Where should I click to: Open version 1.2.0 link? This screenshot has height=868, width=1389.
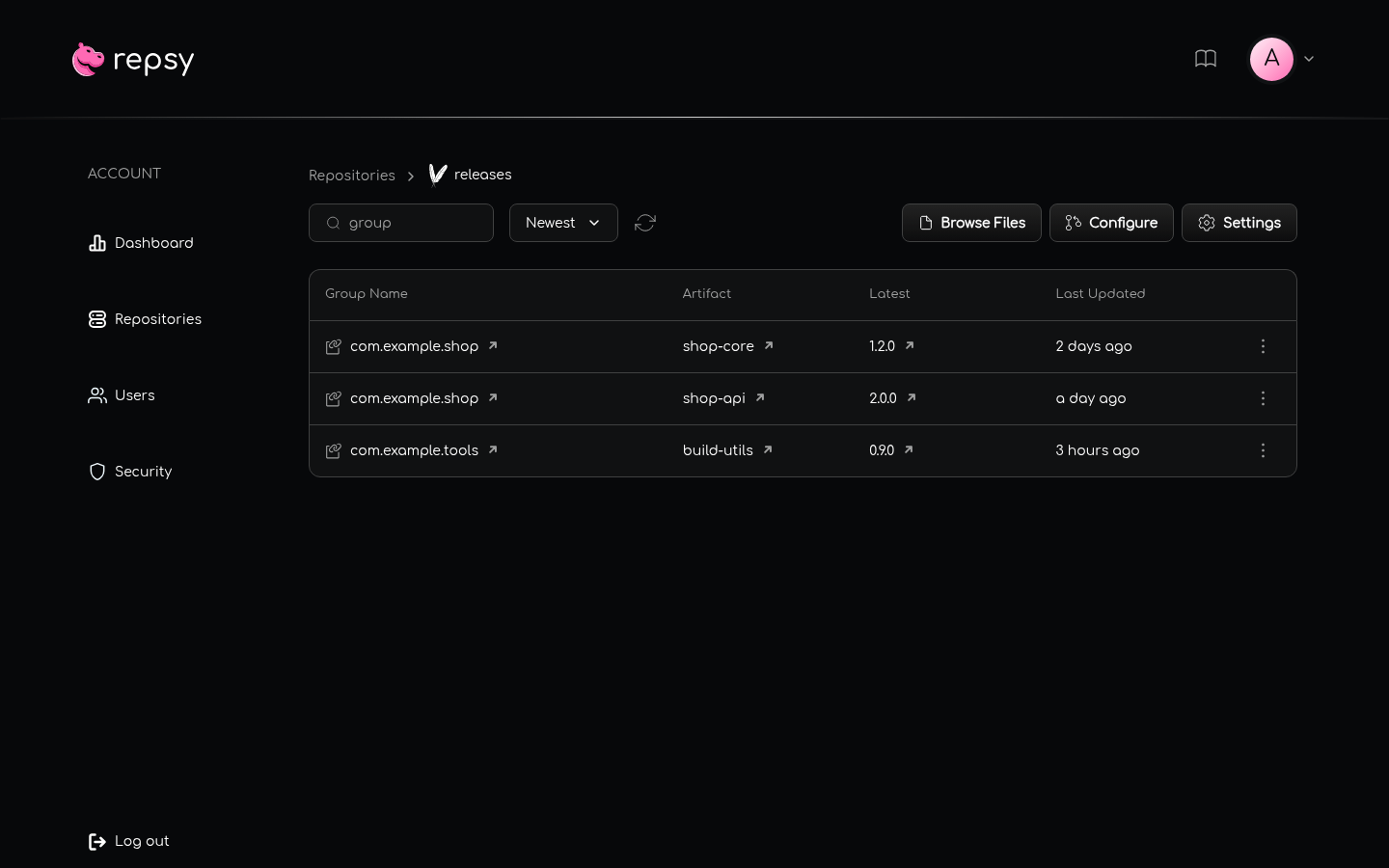click(x=891, y=346)
